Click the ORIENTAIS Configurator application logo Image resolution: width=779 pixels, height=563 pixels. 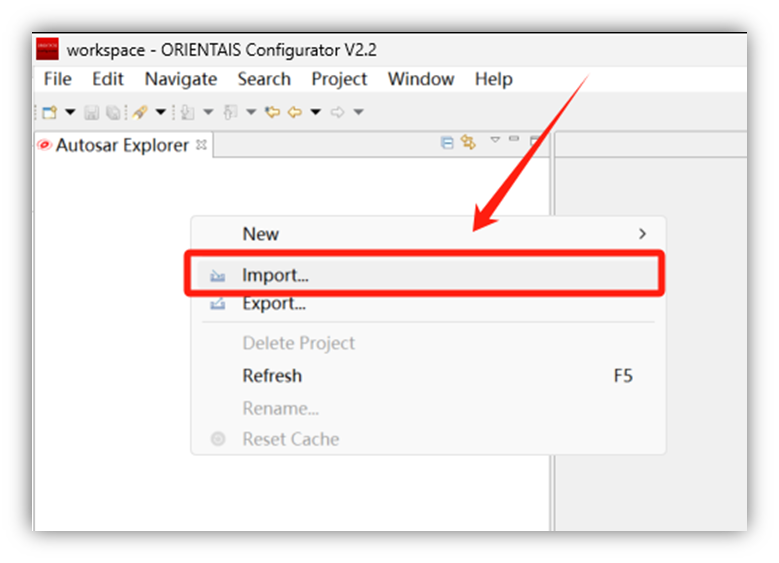(x=47, y=49)
